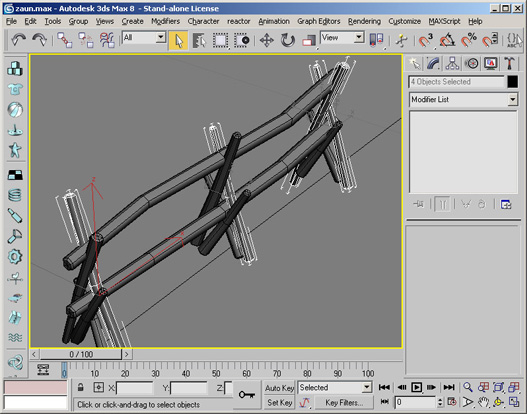Choose the Rectangular Selection Region tool
527x414 pixels.
point(220,40)
